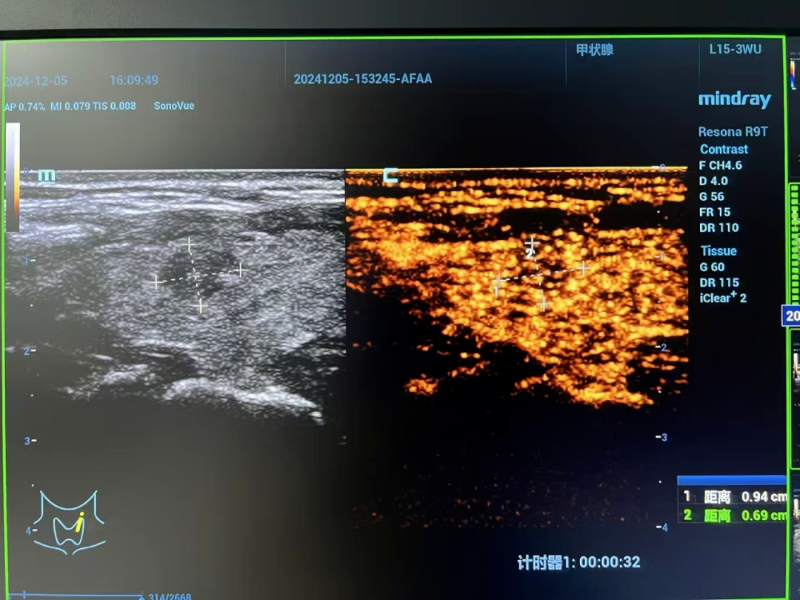
Task: Click the SonoVue contrast agent label
Action: (x=175, y=105)
